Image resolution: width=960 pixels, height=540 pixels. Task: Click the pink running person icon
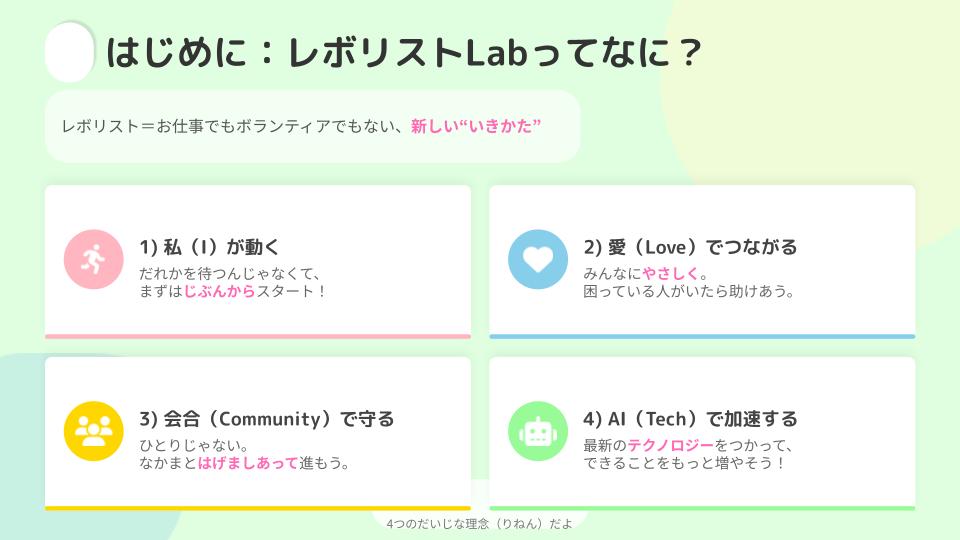click(x=93, y=259)
